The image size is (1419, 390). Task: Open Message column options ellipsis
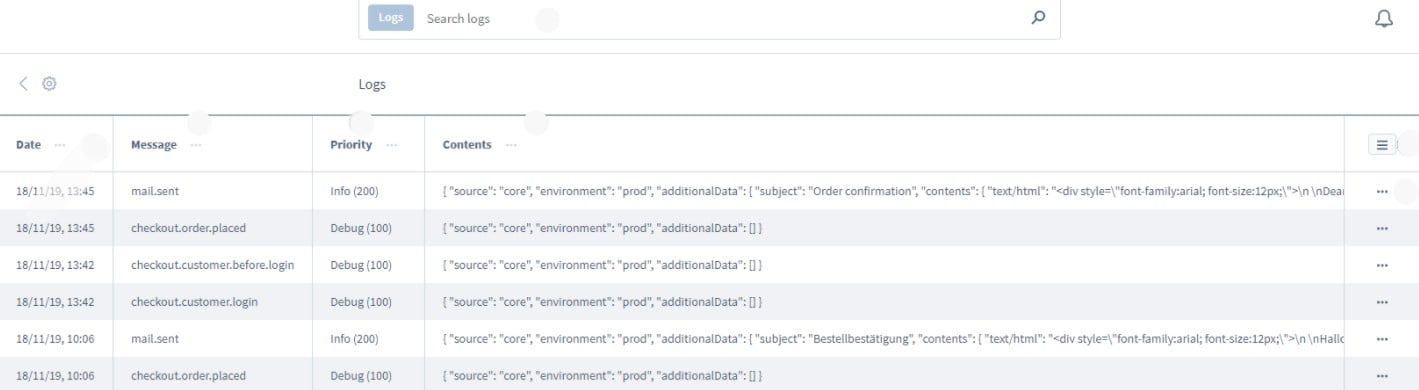196,145
